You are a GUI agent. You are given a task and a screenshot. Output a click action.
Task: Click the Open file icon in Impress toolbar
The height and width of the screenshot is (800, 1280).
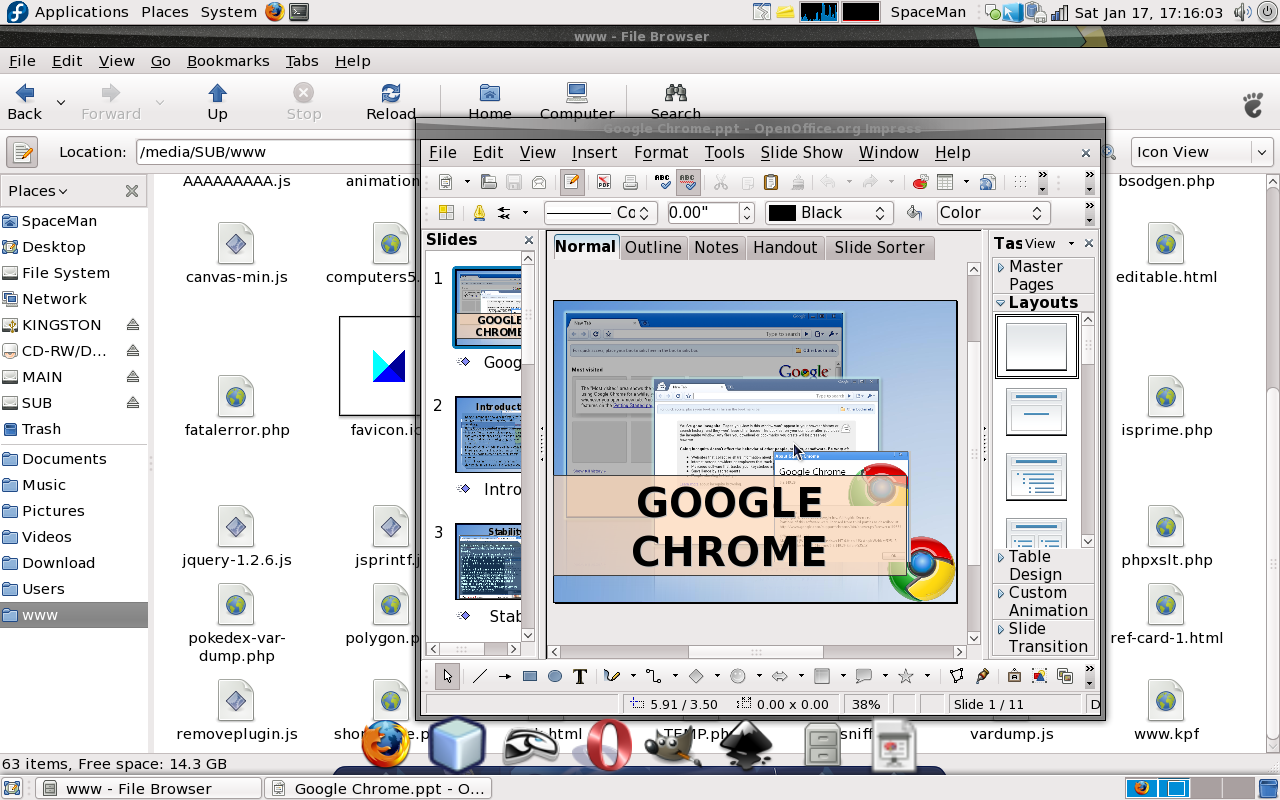pos(488,182)
